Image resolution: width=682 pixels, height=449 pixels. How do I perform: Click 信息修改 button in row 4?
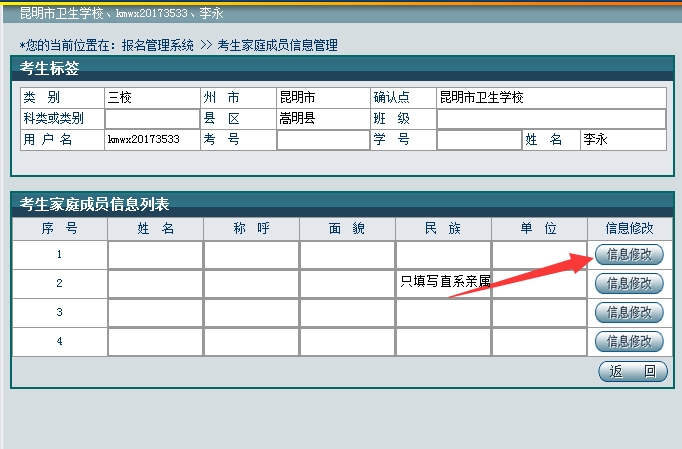[x=629, y=342]
